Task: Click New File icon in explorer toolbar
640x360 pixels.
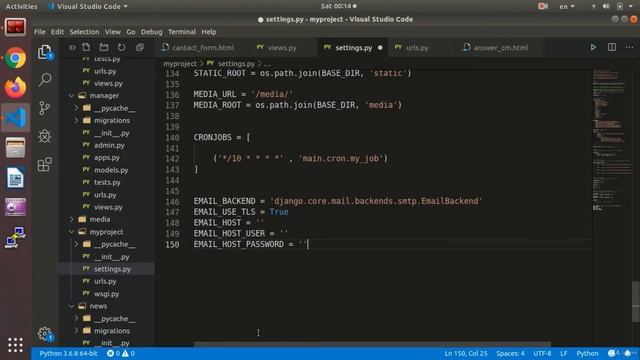Action: point(86,47)
